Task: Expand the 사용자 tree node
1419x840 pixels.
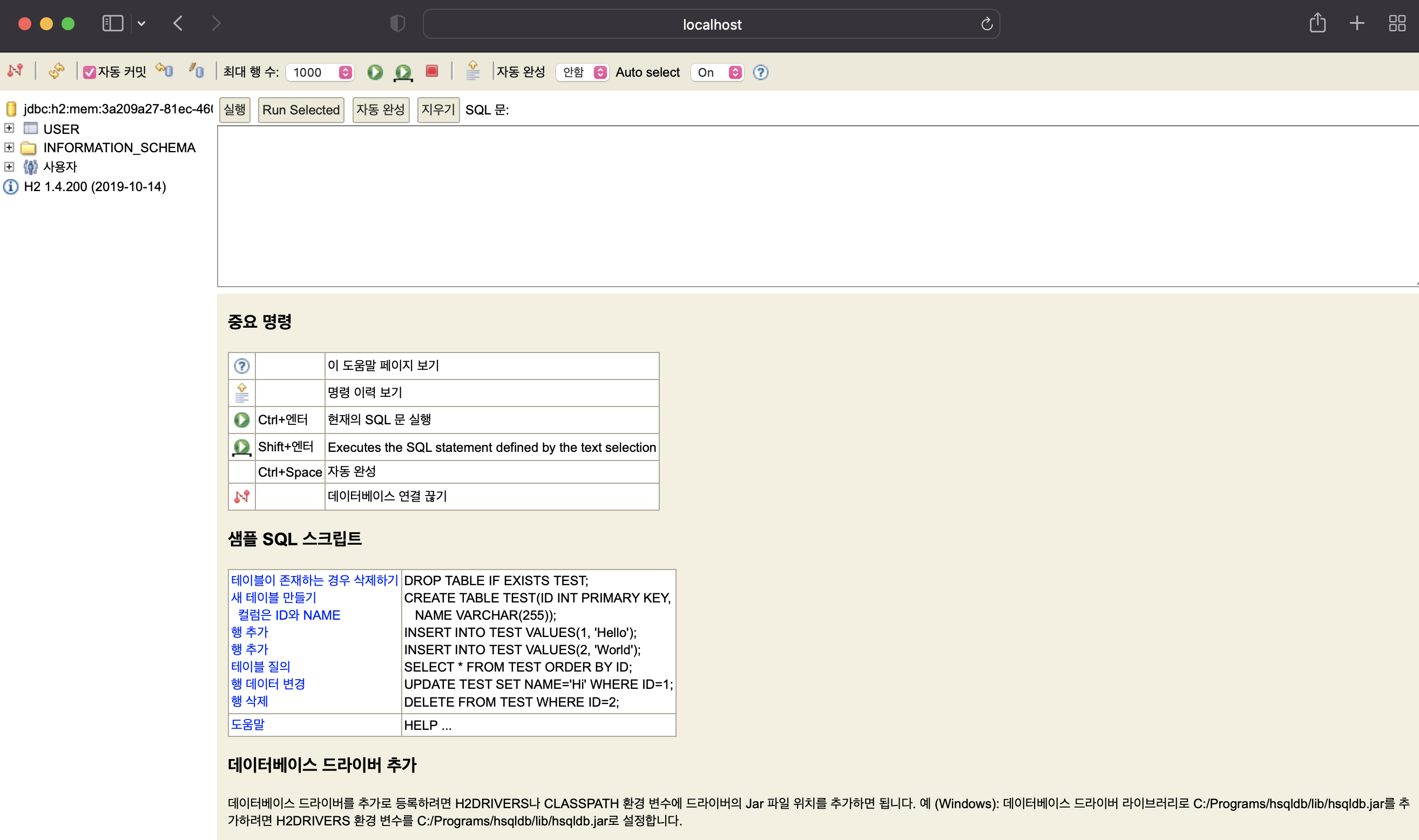Action: (9, 167)
